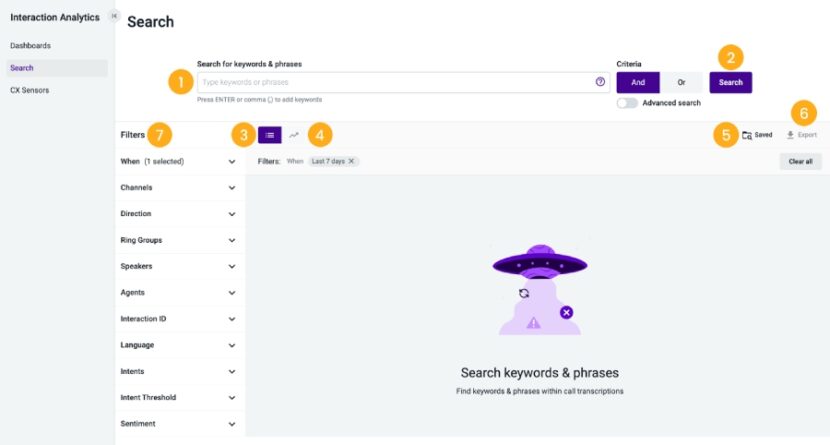This screenshot has height=445, width=830.
Task: Export the search results
Action: click(x=801, y=135)
